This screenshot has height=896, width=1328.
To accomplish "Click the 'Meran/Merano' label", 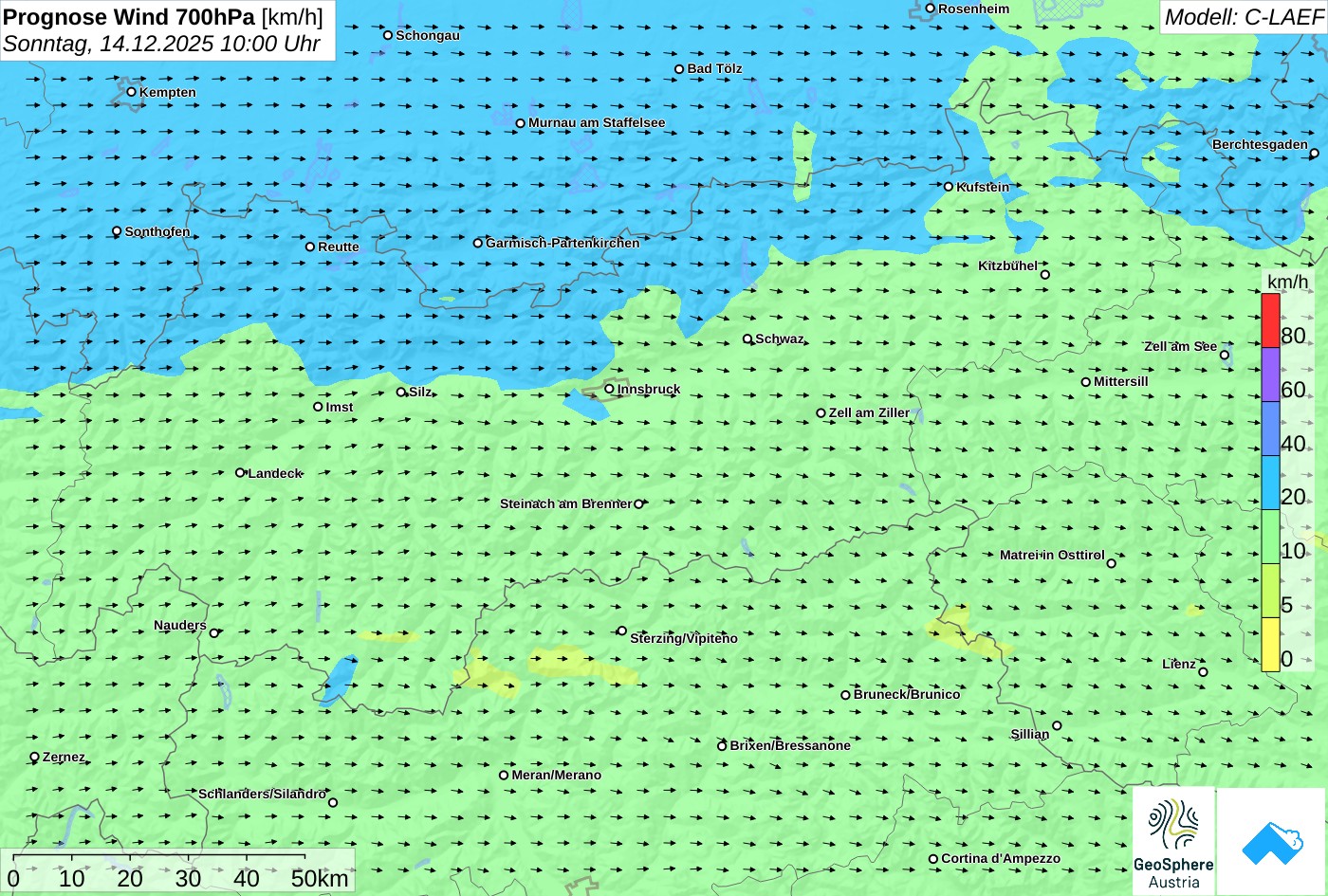I will 557,775.
